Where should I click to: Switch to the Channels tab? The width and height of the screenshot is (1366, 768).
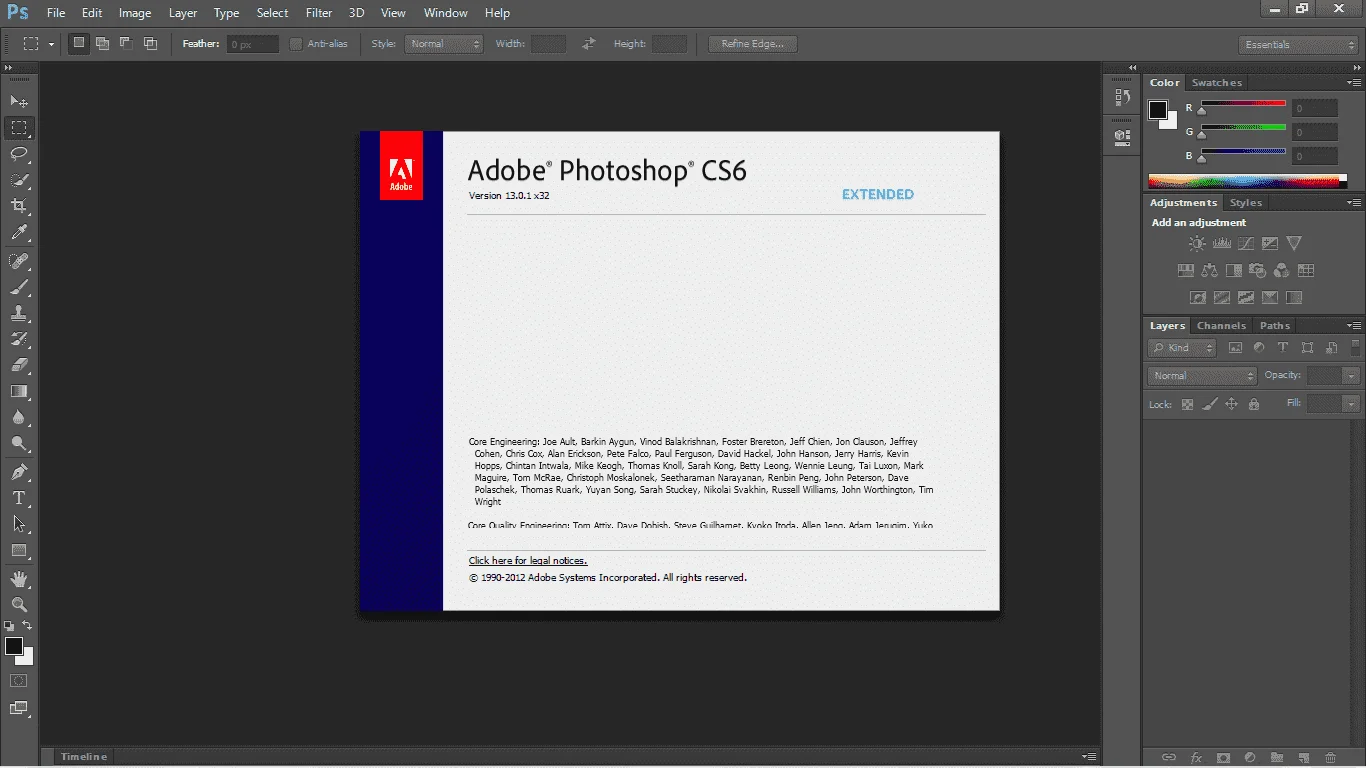(1221, 325)
